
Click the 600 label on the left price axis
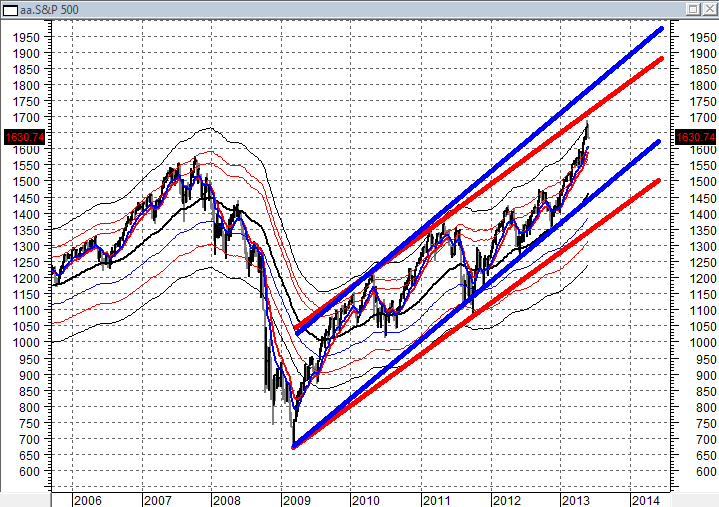[29, 471]
